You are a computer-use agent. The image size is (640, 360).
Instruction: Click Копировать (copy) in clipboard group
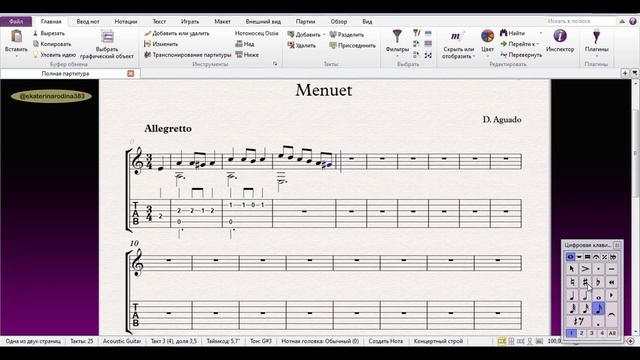52,44
